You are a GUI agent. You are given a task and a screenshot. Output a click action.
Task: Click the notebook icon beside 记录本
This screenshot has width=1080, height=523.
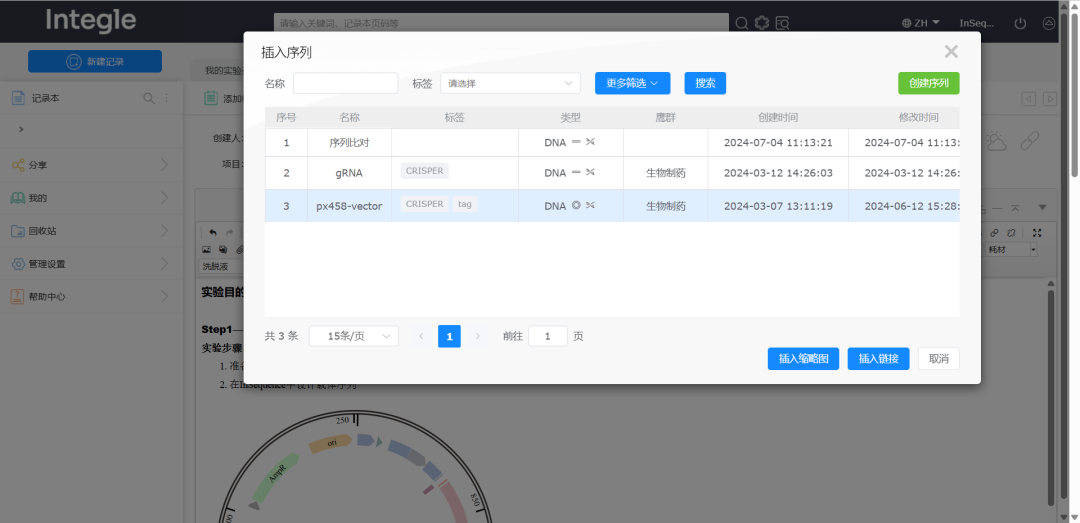click(19, 98)
